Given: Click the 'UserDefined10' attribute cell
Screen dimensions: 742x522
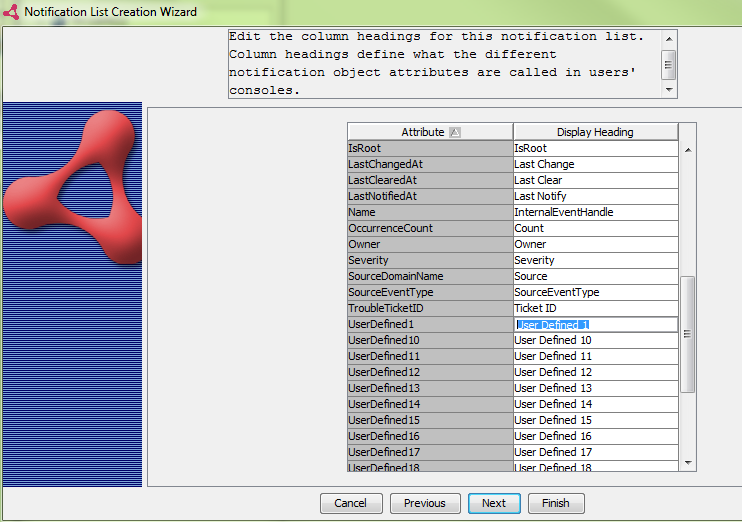Looking at the screenshot, I should 430,341.
